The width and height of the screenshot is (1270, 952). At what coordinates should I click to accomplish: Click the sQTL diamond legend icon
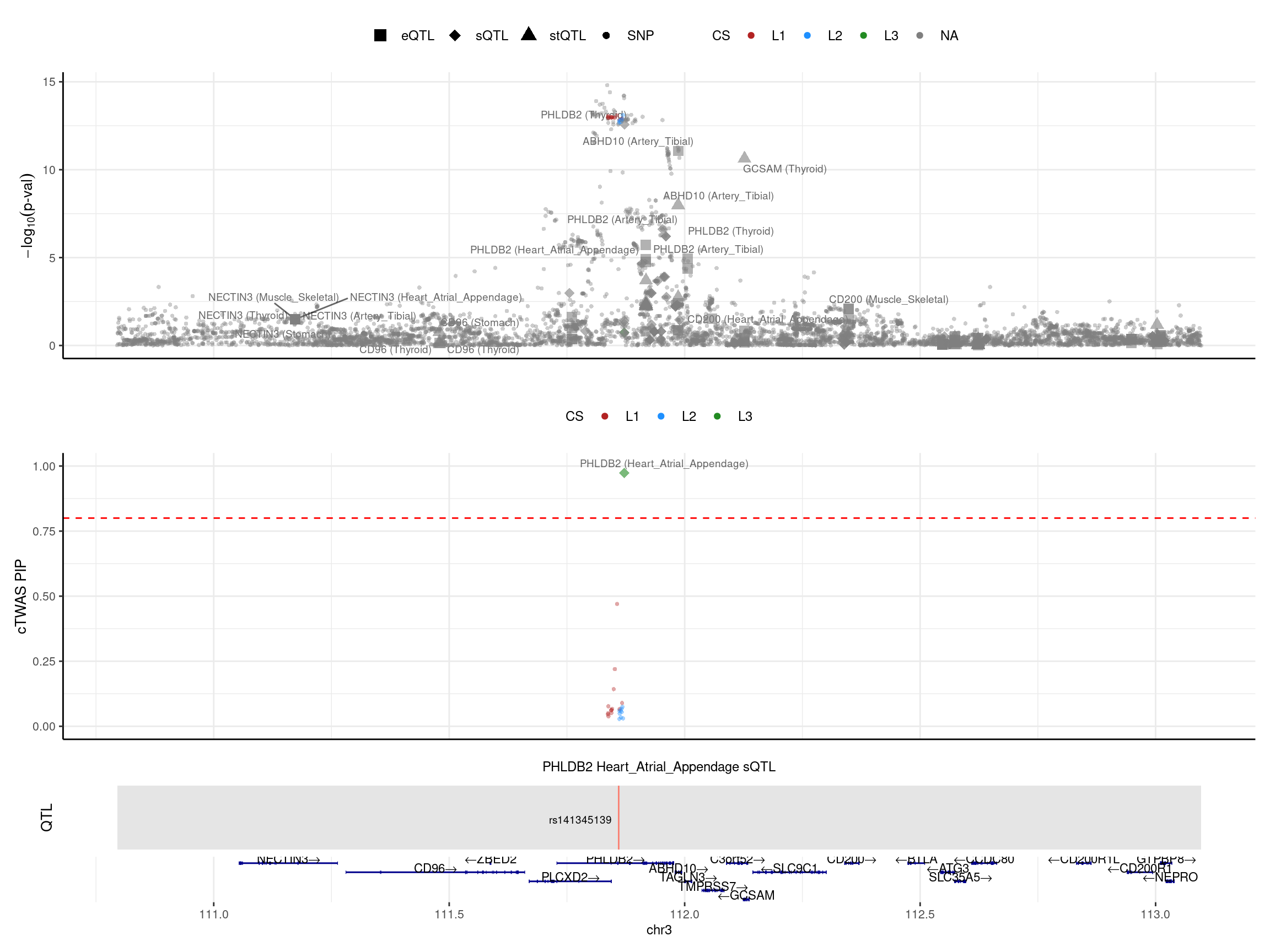[x=455, y=36]
